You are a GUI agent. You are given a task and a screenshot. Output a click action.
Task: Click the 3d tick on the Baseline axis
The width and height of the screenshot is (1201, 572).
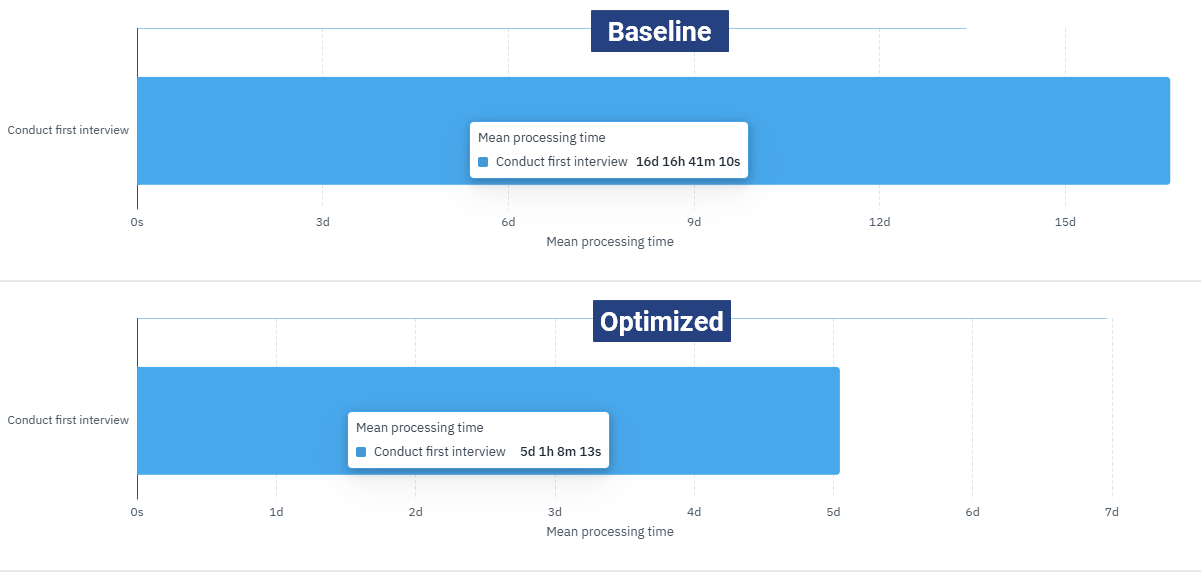coord(322,221)
